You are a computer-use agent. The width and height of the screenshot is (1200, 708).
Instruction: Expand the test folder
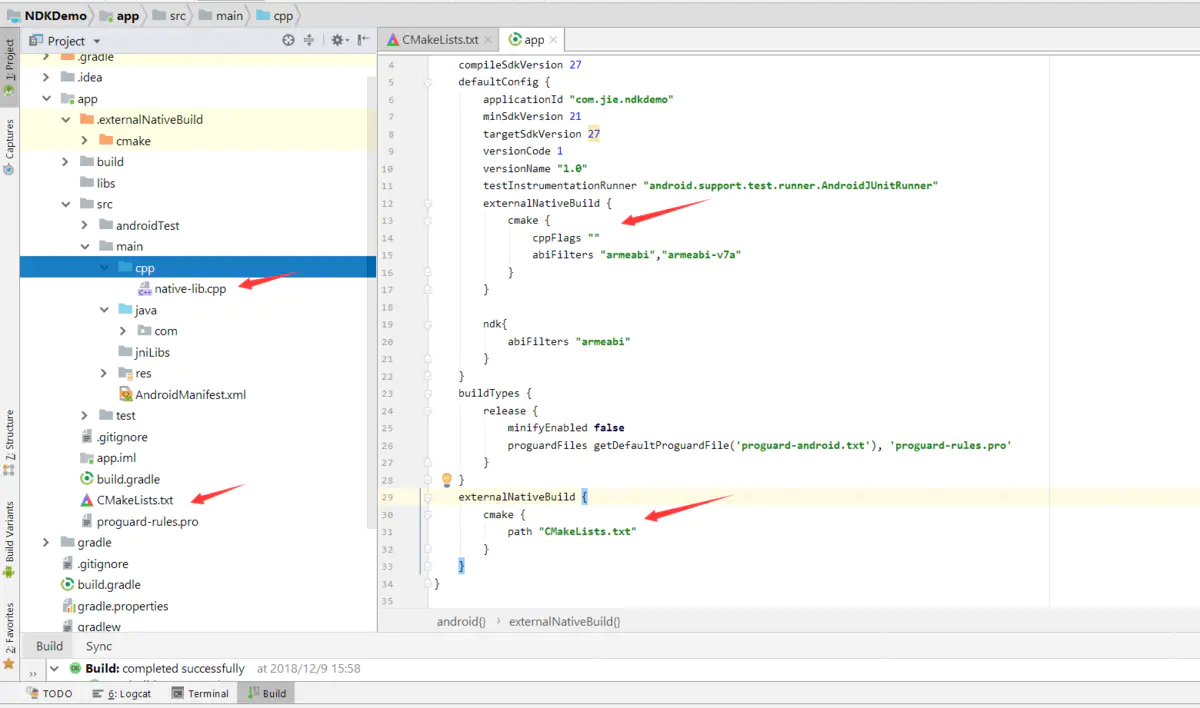85,415
